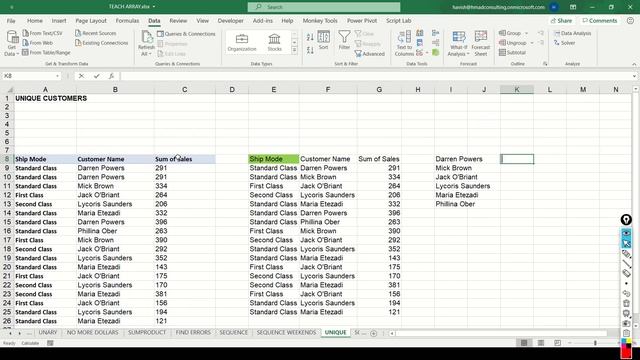The image size is (640, 360).
Task: Select Page Layout view in status bar
Action: 541,343
